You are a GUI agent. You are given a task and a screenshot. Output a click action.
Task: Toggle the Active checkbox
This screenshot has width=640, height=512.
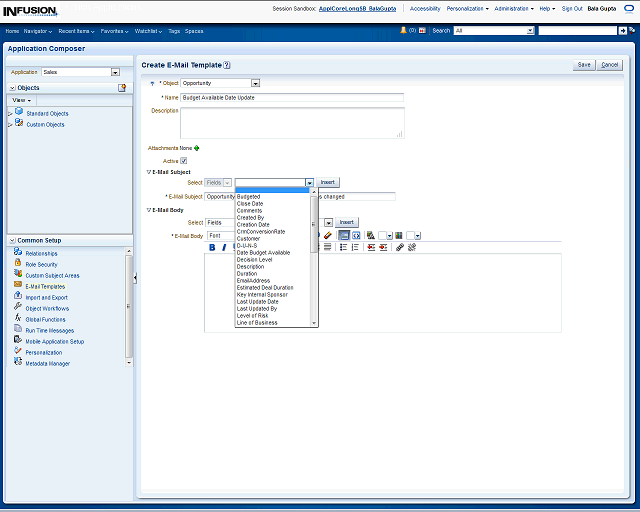click(184, 160)
